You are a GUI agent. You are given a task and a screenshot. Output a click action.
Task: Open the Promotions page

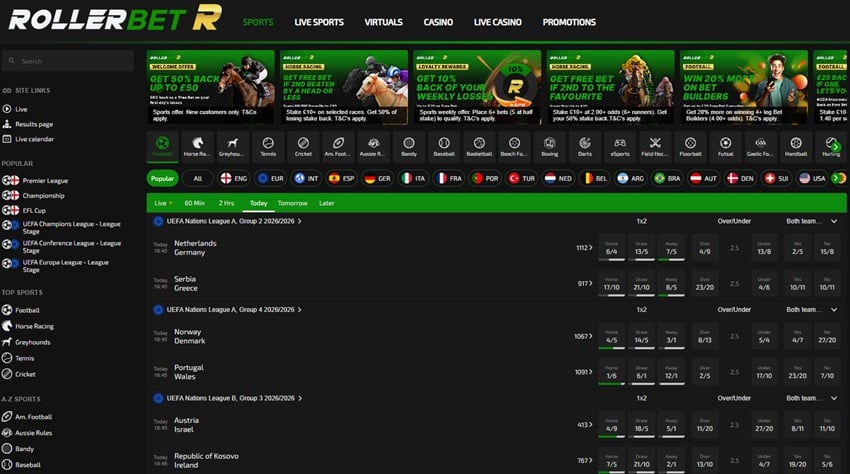[x=569, y=22]
